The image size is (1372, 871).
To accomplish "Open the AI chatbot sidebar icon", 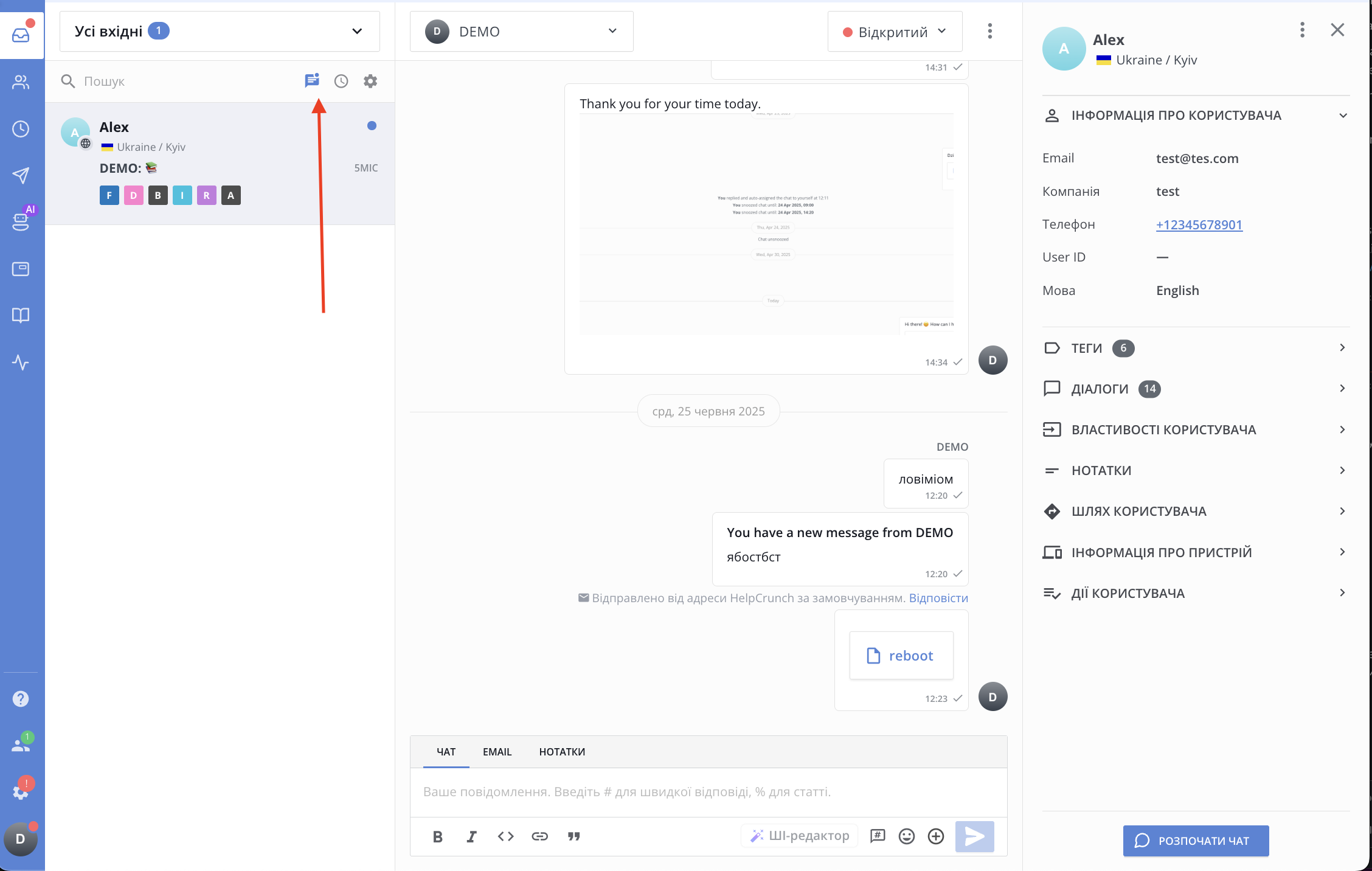I will point(21,221).
